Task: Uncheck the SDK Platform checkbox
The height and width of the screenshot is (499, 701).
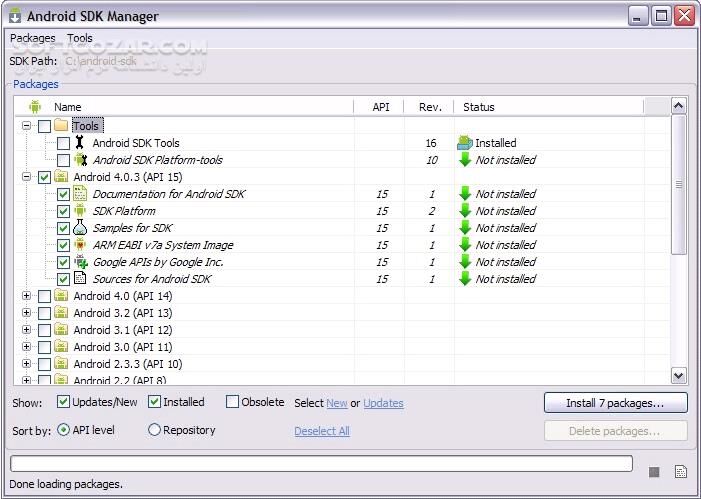Action: tap(63, 211)
